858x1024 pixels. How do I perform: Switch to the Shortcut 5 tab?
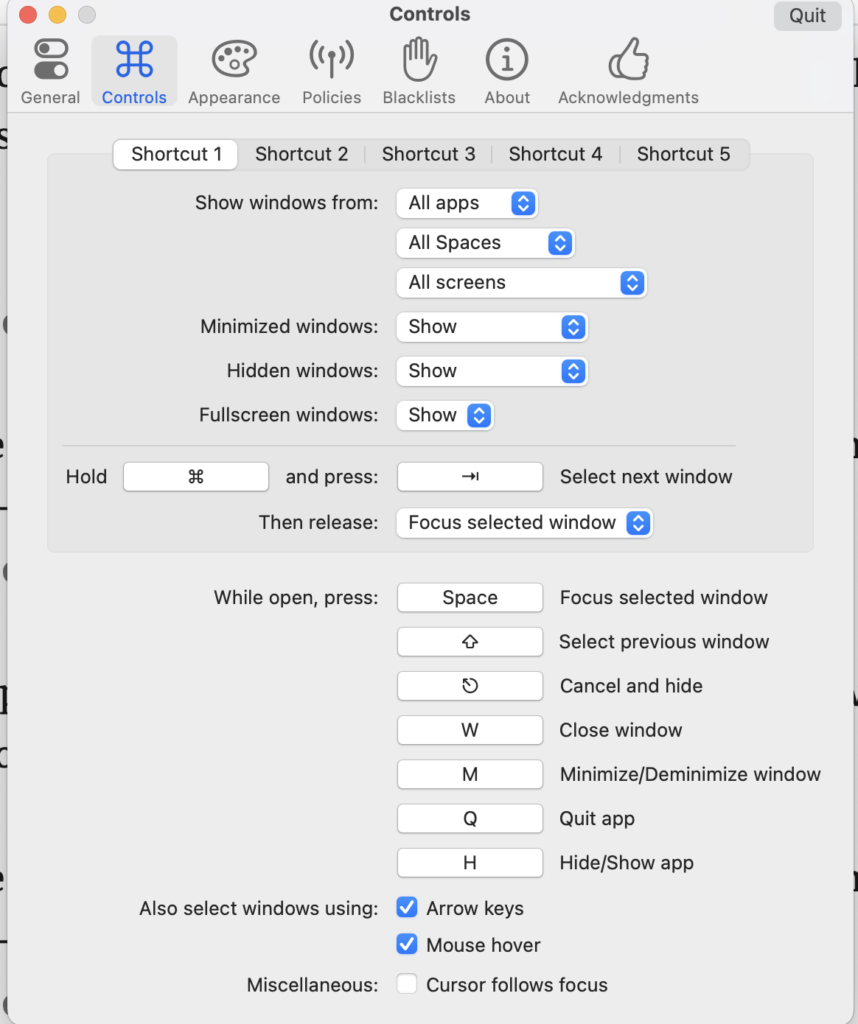click(683, 154)
